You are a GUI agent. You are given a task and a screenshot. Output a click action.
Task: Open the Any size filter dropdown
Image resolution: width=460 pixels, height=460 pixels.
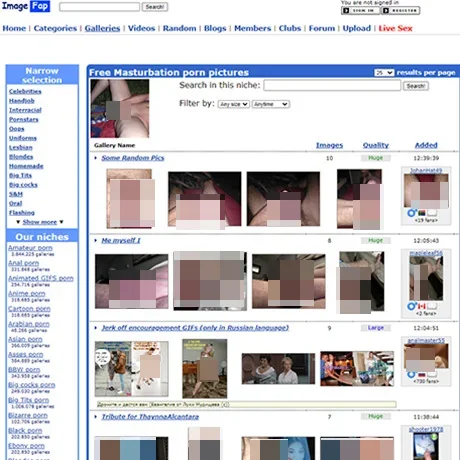(x=234, y=104)
